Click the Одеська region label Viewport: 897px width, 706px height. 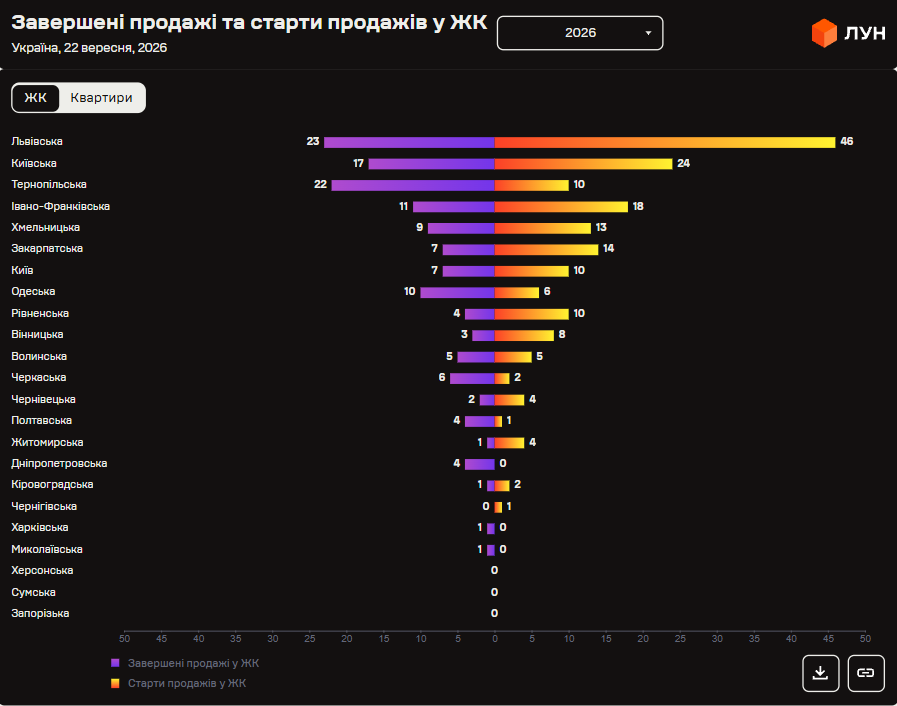pyautogui.click(x=33, y=291)
